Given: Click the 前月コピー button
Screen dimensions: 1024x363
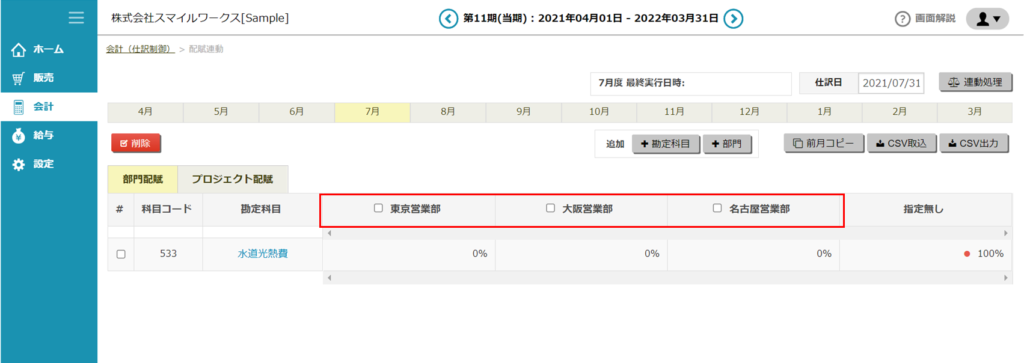Looking at the screenshot, I should 825,144.
